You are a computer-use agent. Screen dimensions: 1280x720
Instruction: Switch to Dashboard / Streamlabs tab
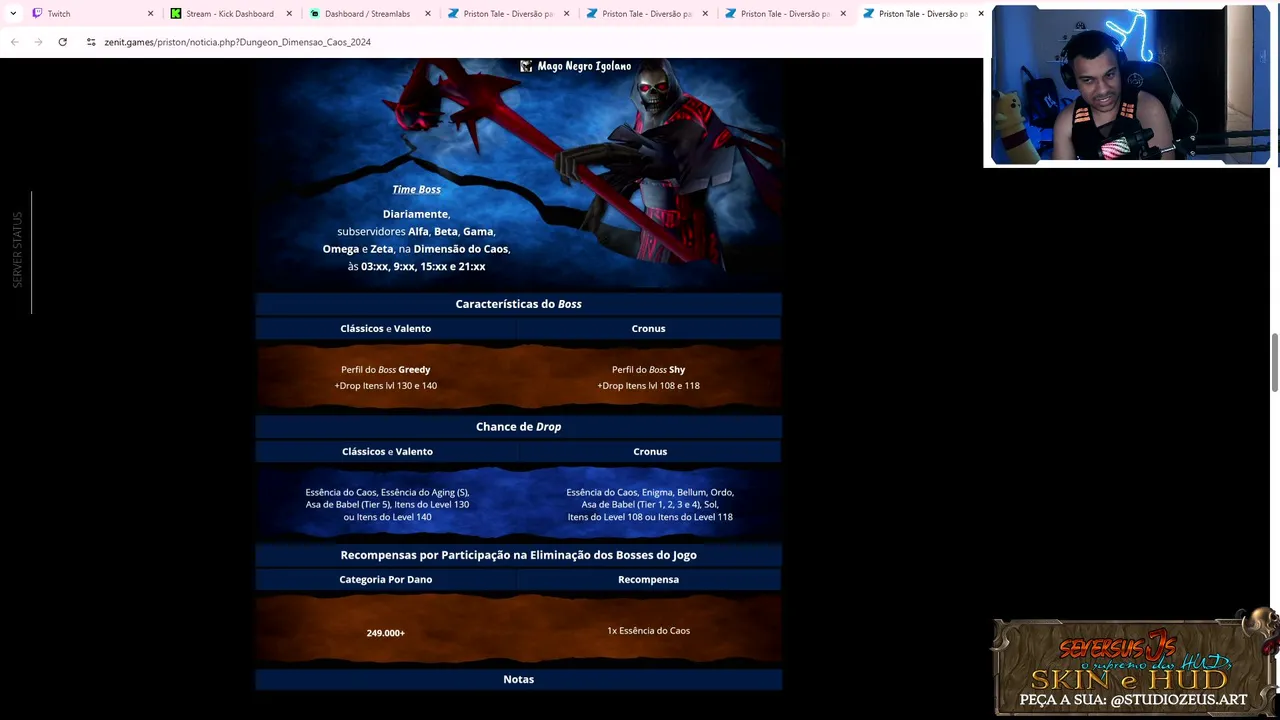[x=369, y=14]
